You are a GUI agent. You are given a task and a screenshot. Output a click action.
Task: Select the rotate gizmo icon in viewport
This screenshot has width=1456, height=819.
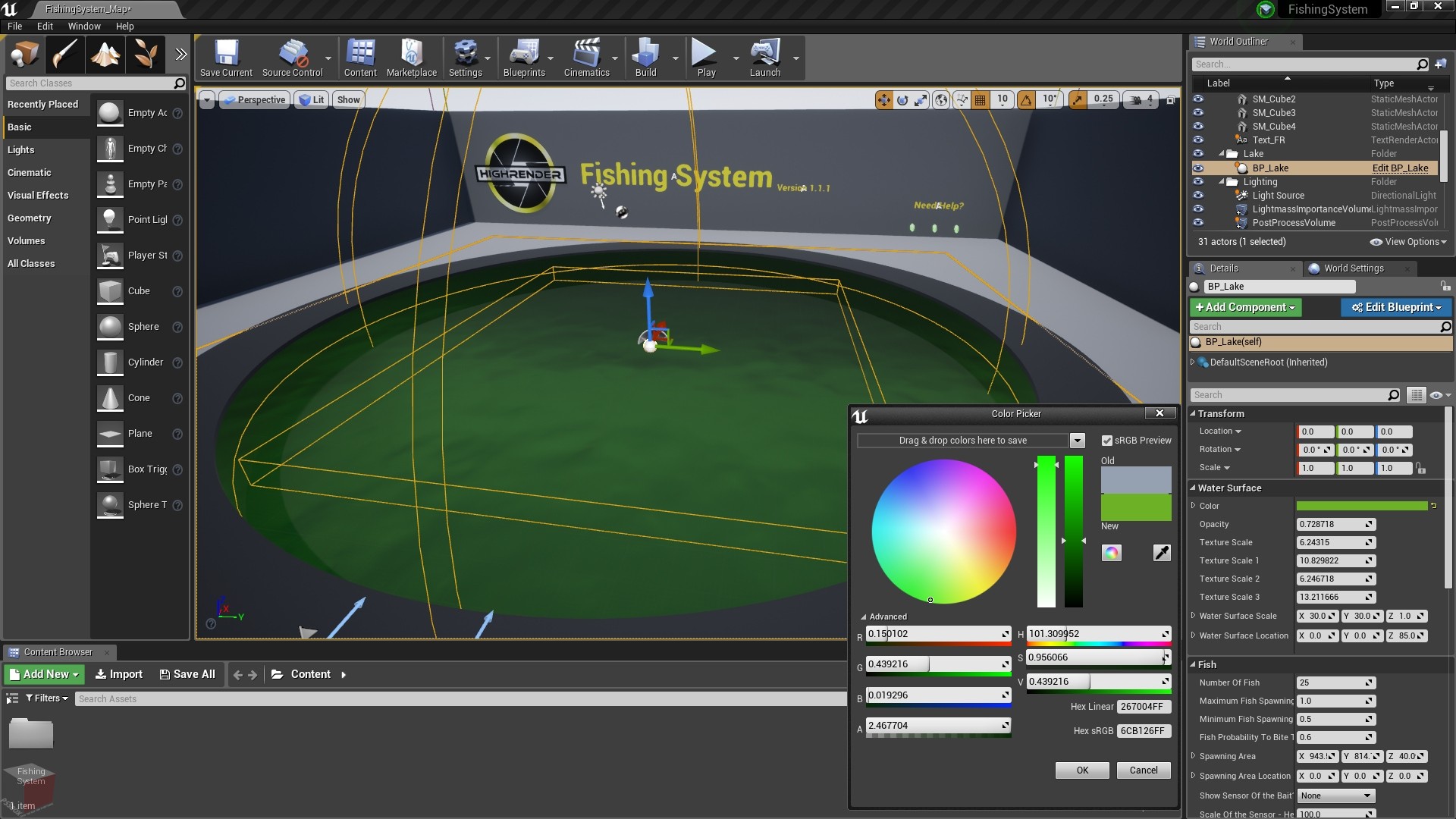902,99
